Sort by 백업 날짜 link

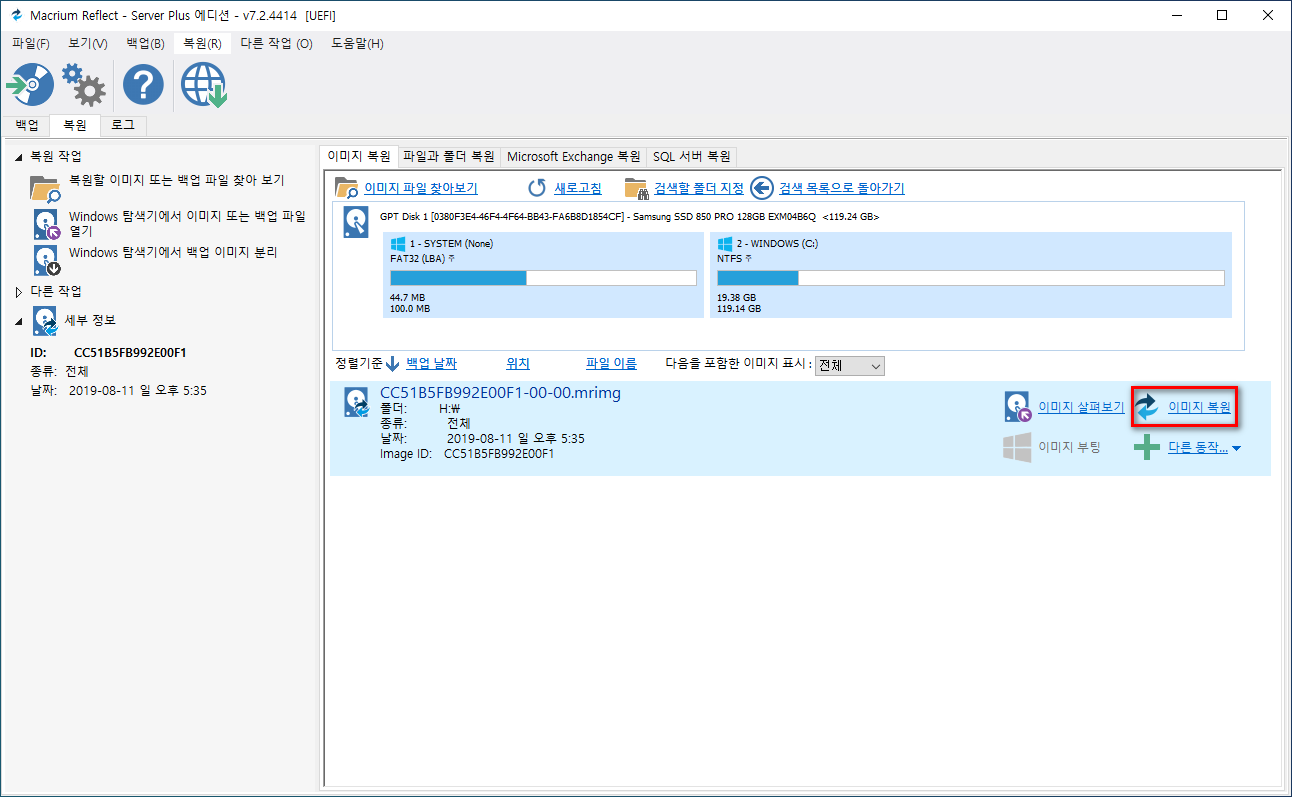coord(431,364)
